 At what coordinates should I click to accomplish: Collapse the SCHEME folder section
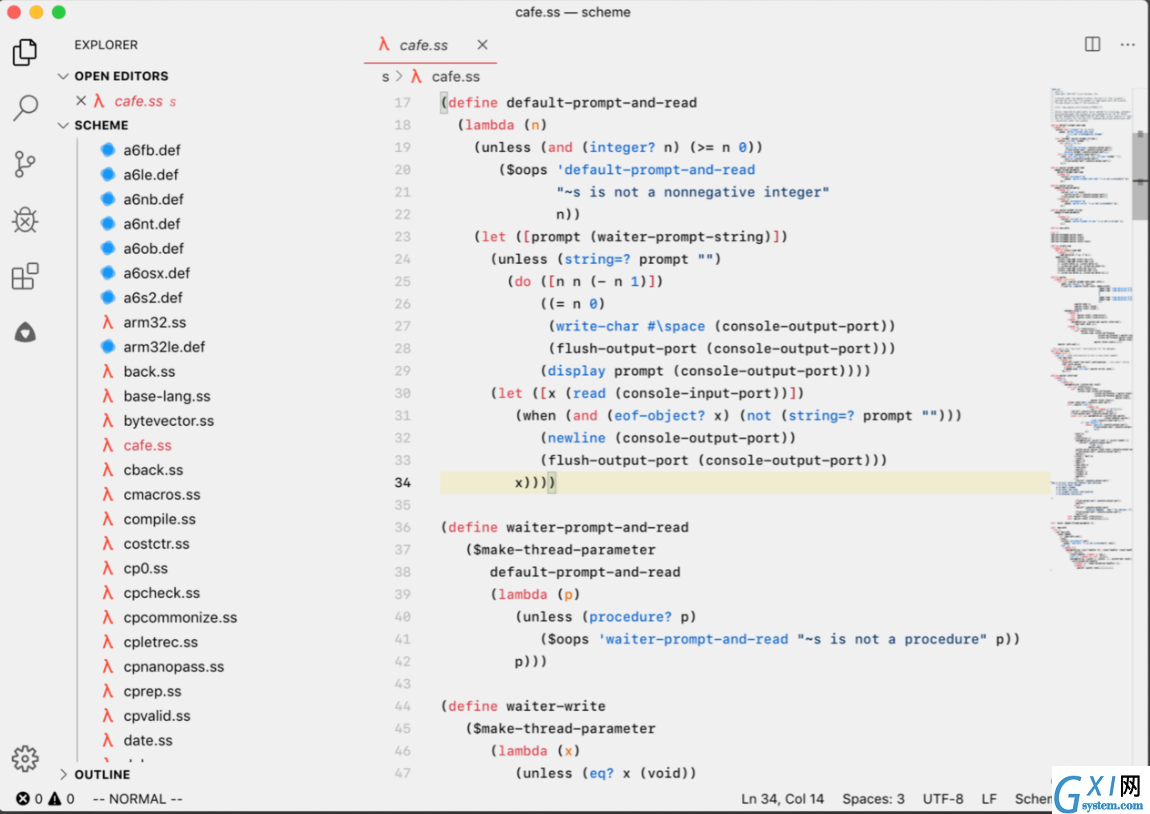point(63,125)
